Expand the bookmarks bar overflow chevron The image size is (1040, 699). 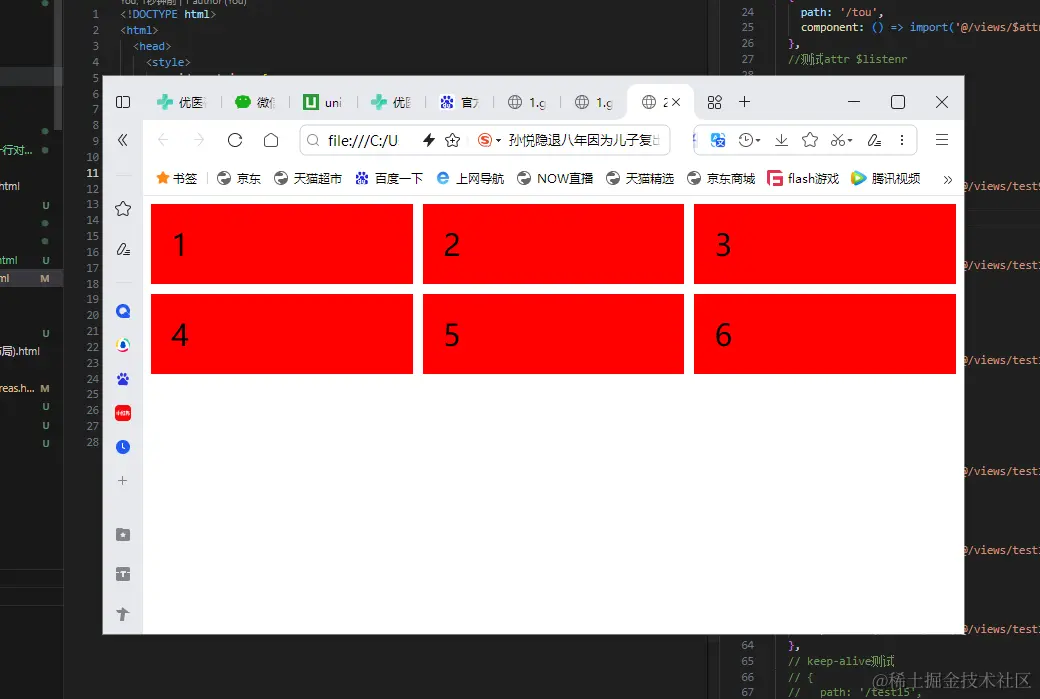pyautogui.click(x=948, y=180)
